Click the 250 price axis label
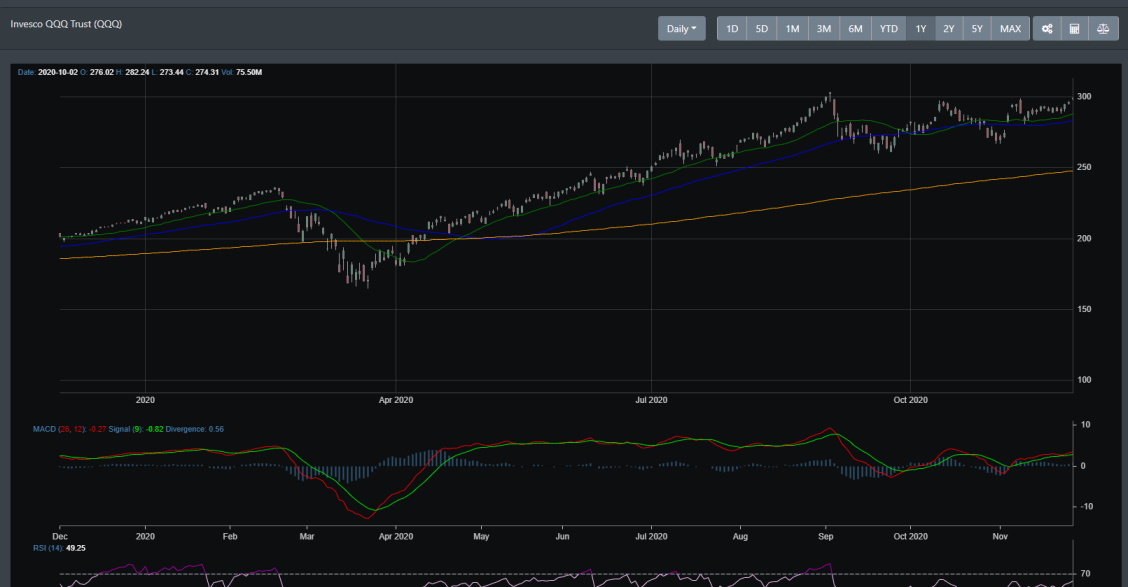 pos(1083,167)
